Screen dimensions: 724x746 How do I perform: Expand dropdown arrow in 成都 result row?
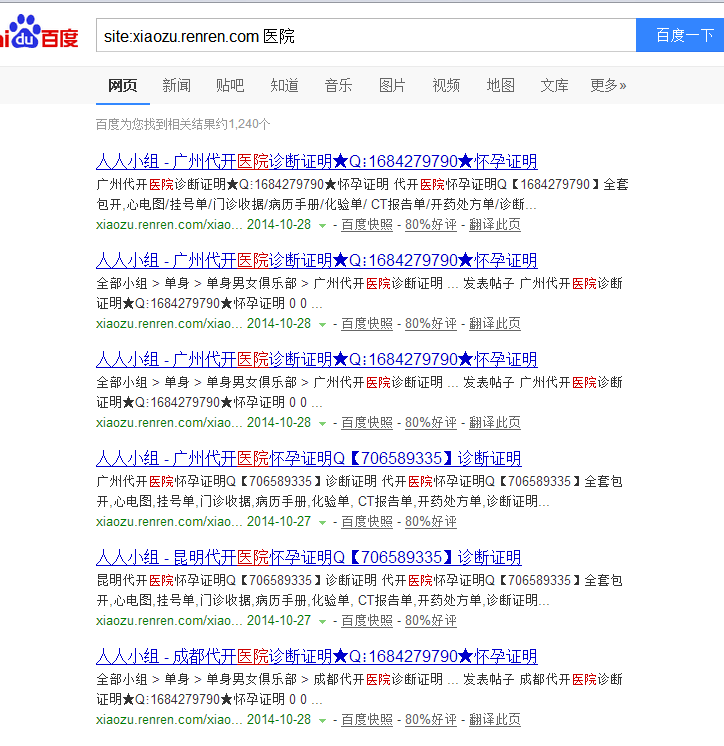point(323,720)
